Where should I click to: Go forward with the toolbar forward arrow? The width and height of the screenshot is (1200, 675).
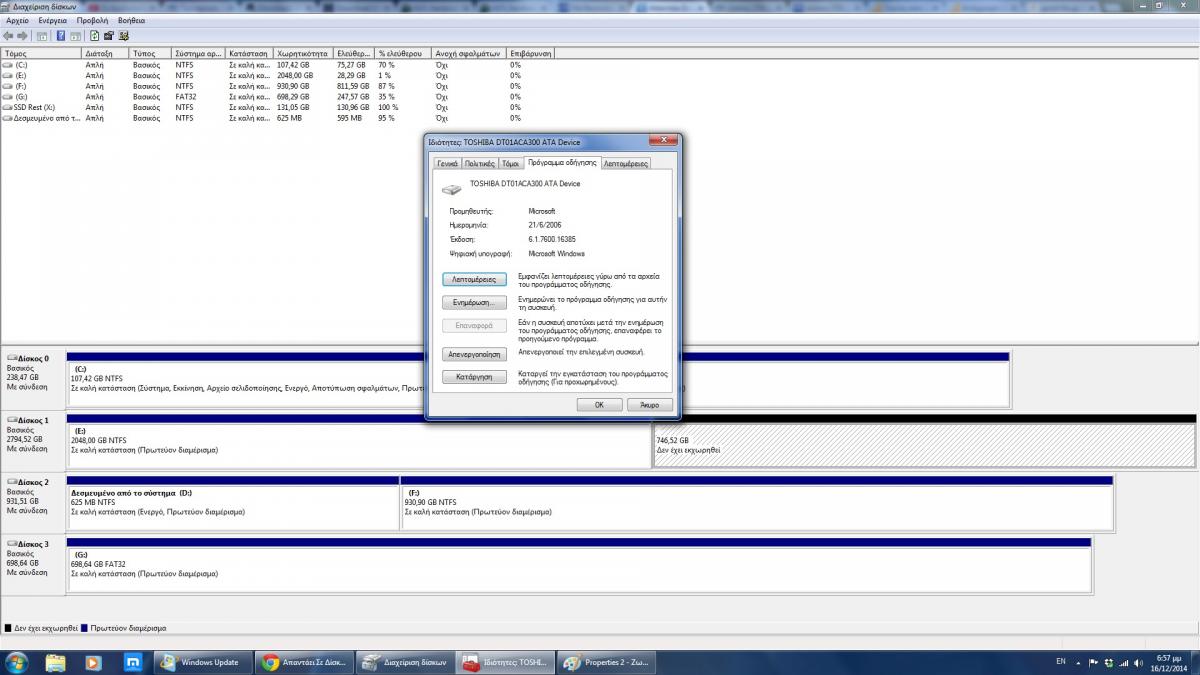click(23, 35)
